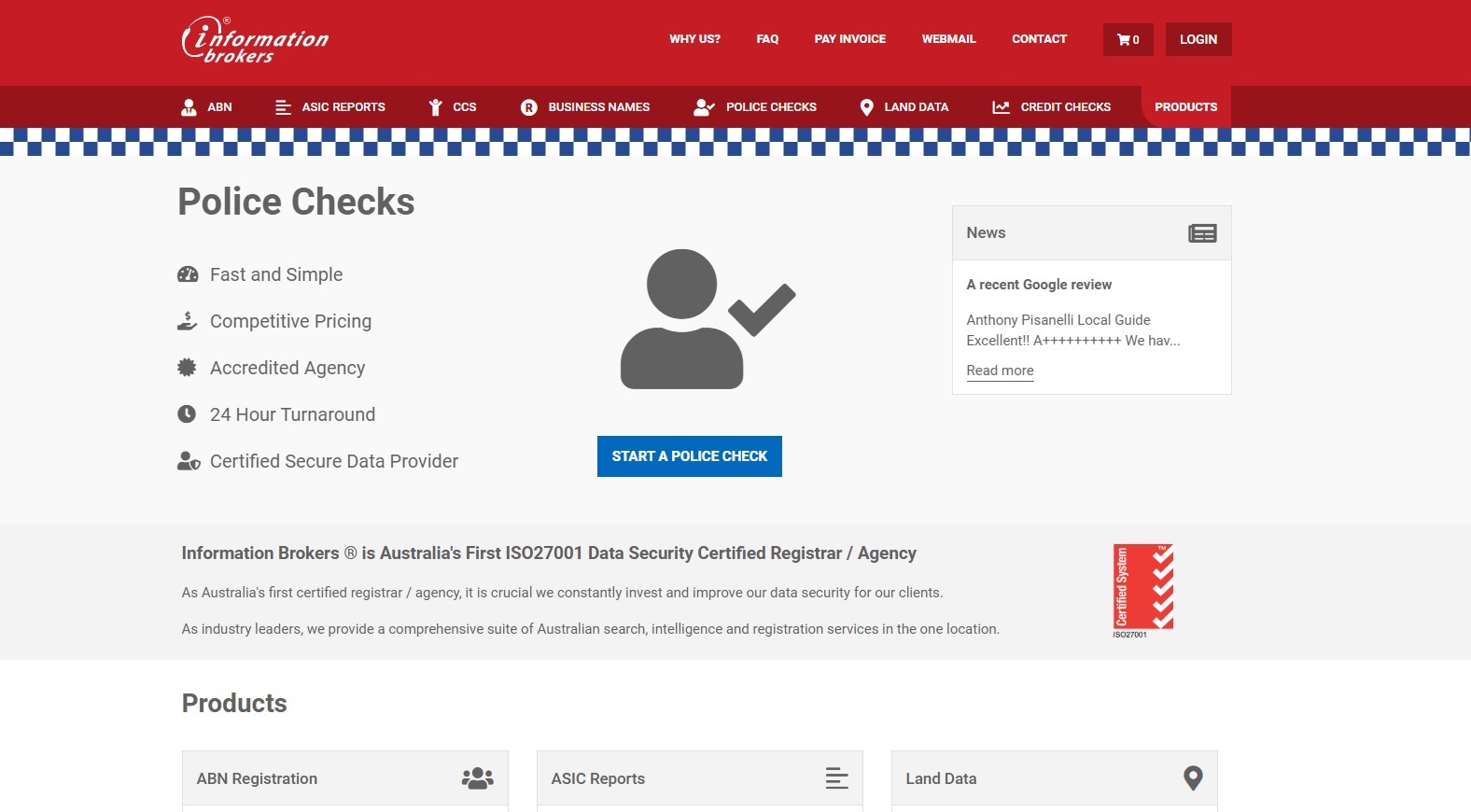This screenshot has height=812, width=1471.
Task: Open the ABN Registration product card
Action: 345,778
